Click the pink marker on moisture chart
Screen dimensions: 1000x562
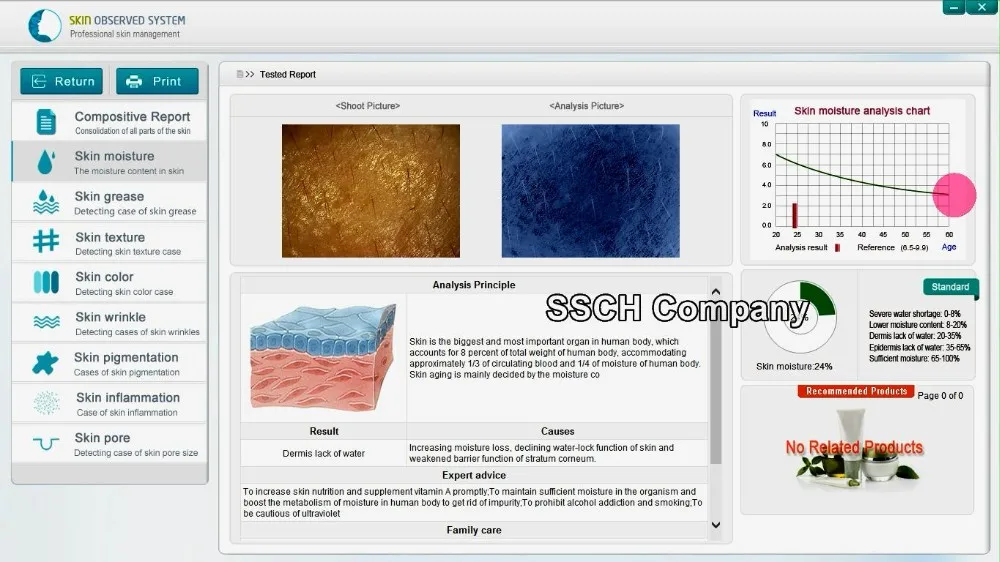tap(954, 194)
